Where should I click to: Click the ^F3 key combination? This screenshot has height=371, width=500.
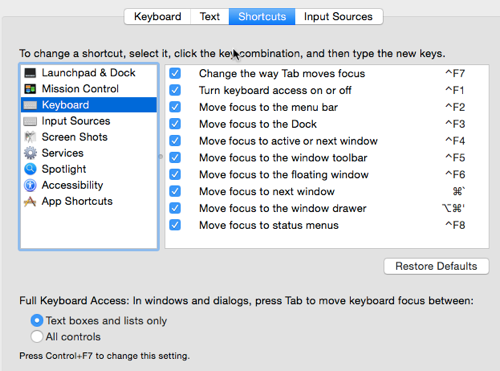pyautogui.click(x=455, y=124)
